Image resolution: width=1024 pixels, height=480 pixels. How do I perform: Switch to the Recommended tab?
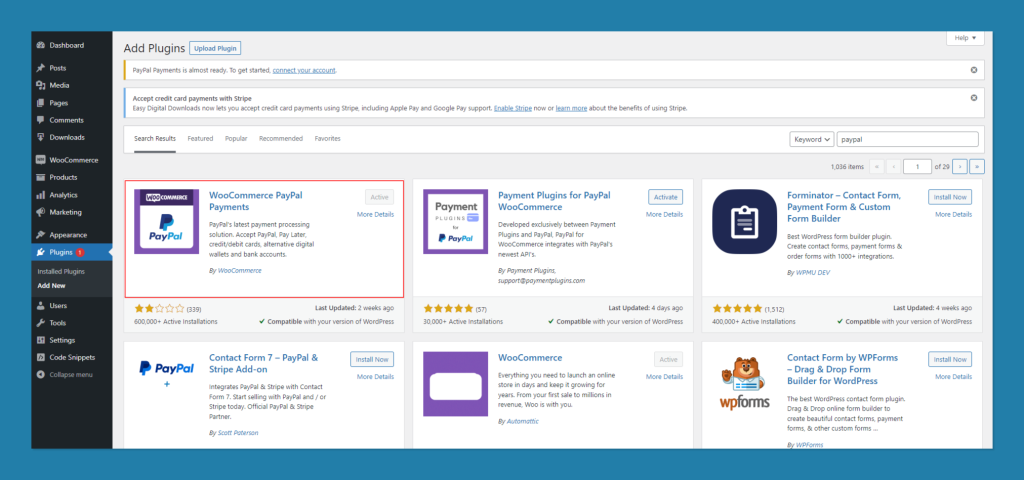[281, 138]
